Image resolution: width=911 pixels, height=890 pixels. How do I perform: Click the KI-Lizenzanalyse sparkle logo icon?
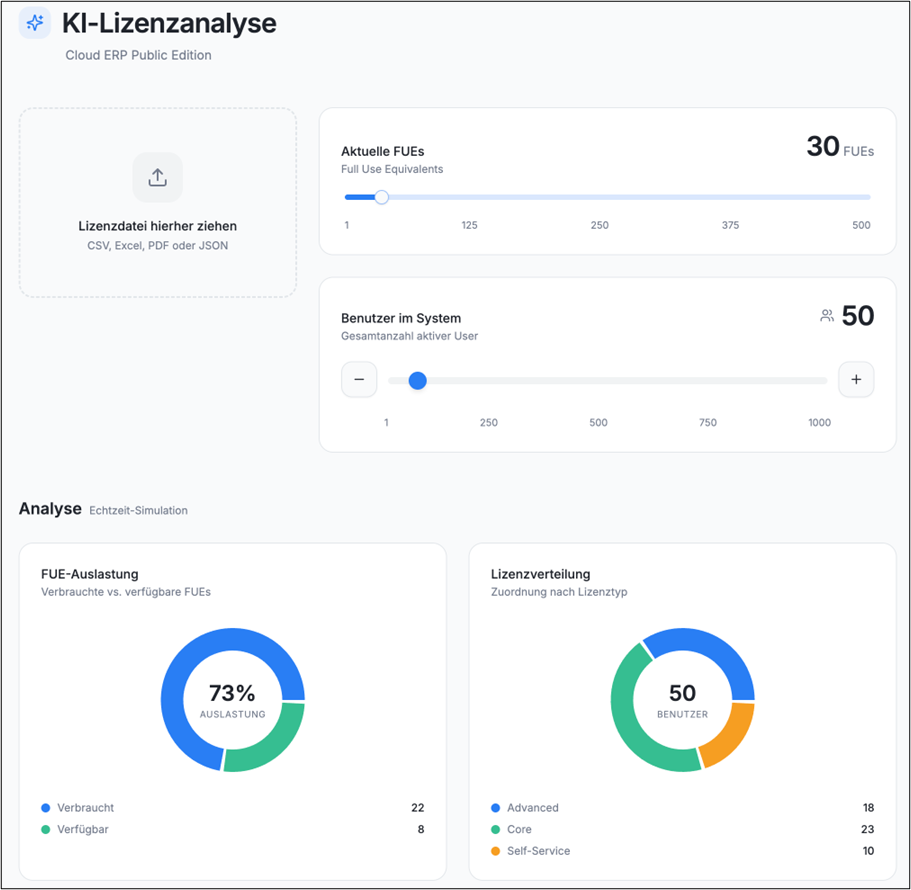[x=35, y=23]
